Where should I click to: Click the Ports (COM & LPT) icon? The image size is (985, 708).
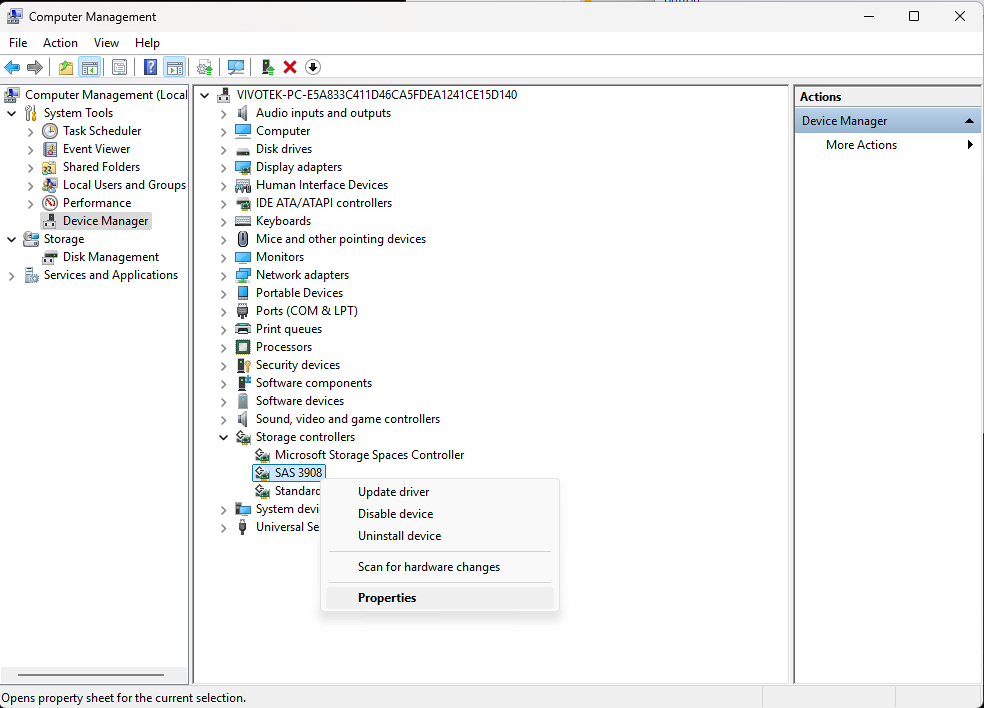coord(242,311)
